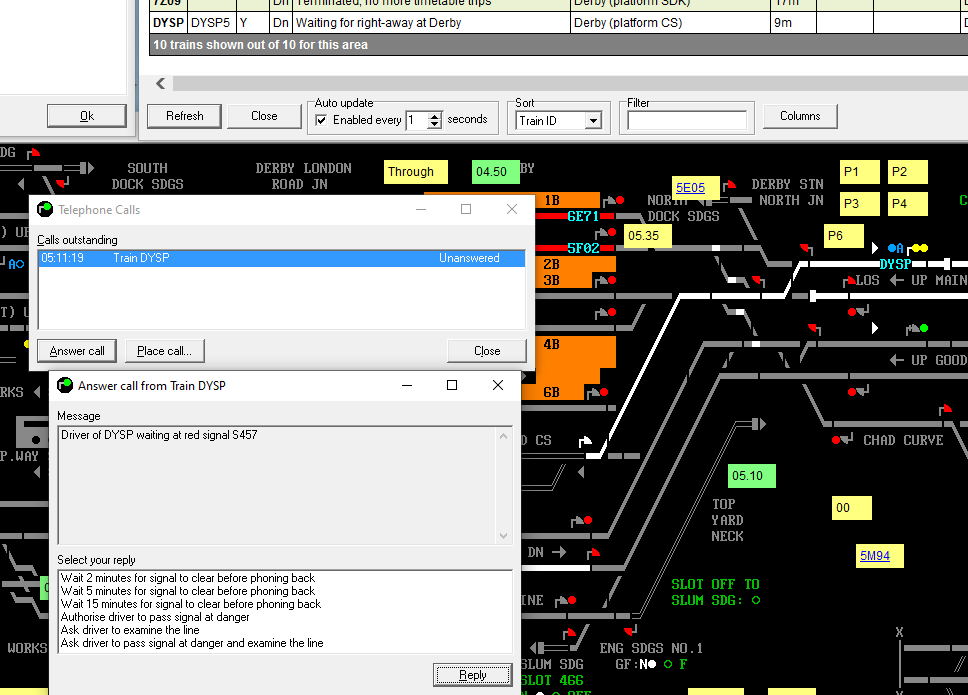Click the Telephone Calls window title icon

tap(45, 210)
